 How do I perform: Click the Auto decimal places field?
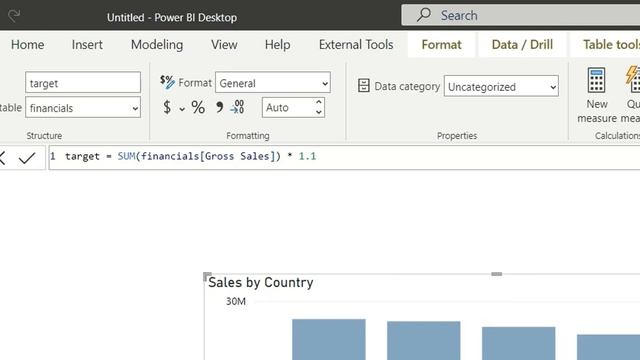[288, 107]
